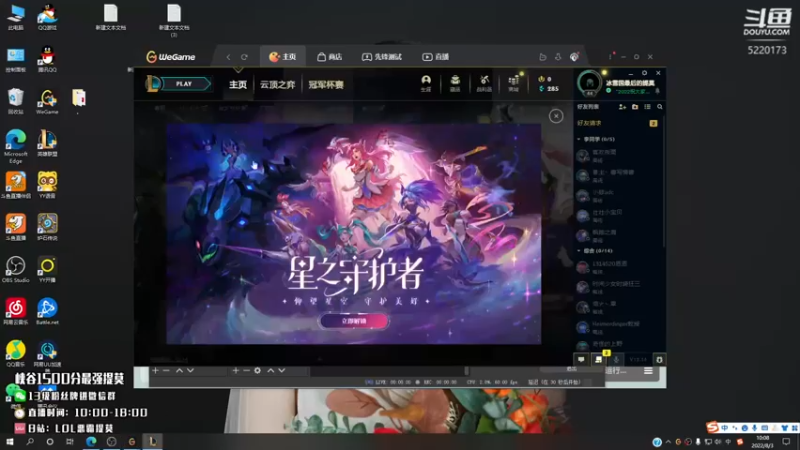800x450 pixels.
Task: Open 炉石传说 desktop shortcut
Action: pos(47,227)
